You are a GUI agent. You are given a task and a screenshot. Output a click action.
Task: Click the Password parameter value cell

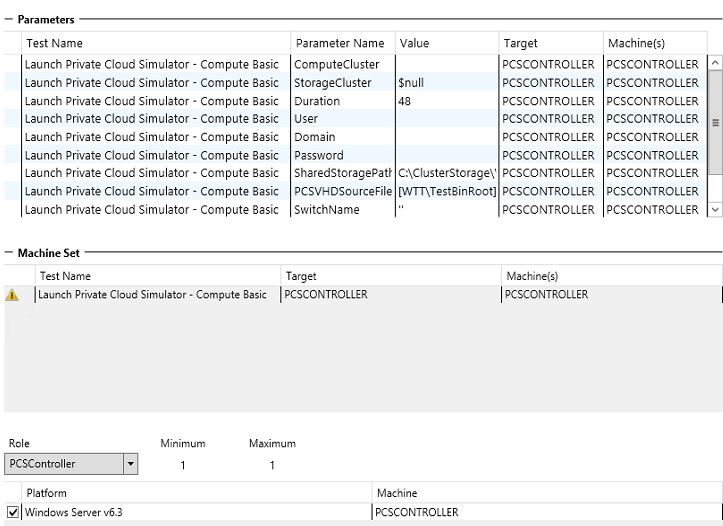(x=446, y=155)
